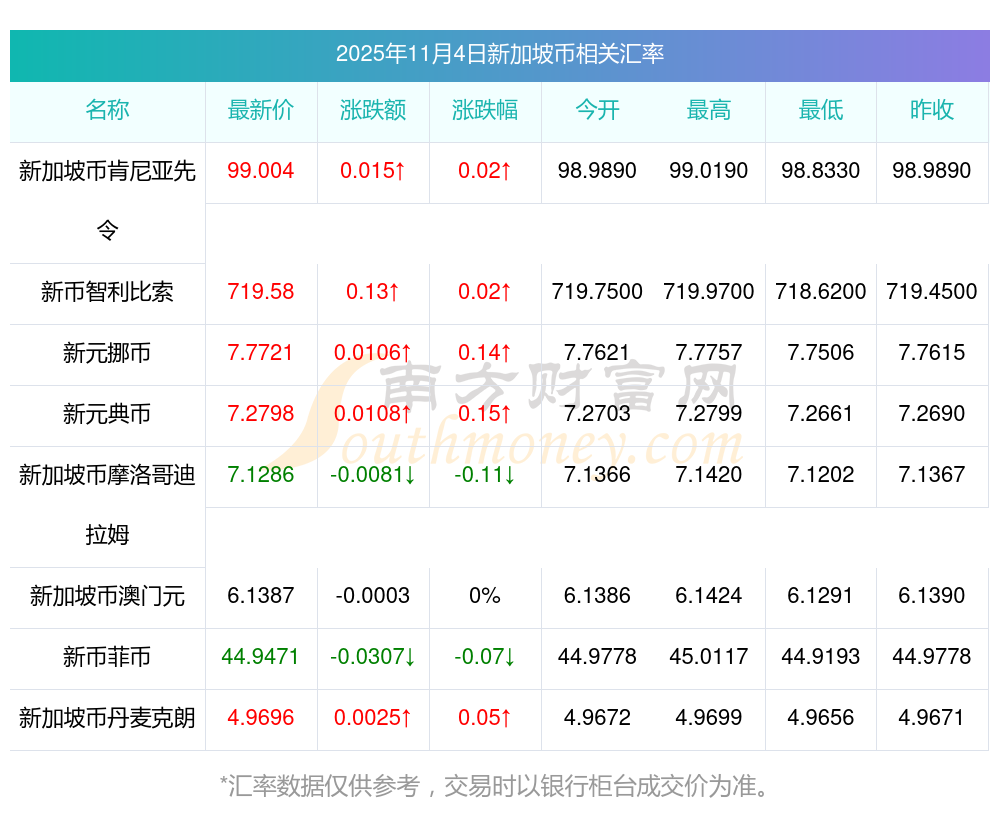
Task: Click change amount 0.0025↑
Action: click(x=372, y=718)
